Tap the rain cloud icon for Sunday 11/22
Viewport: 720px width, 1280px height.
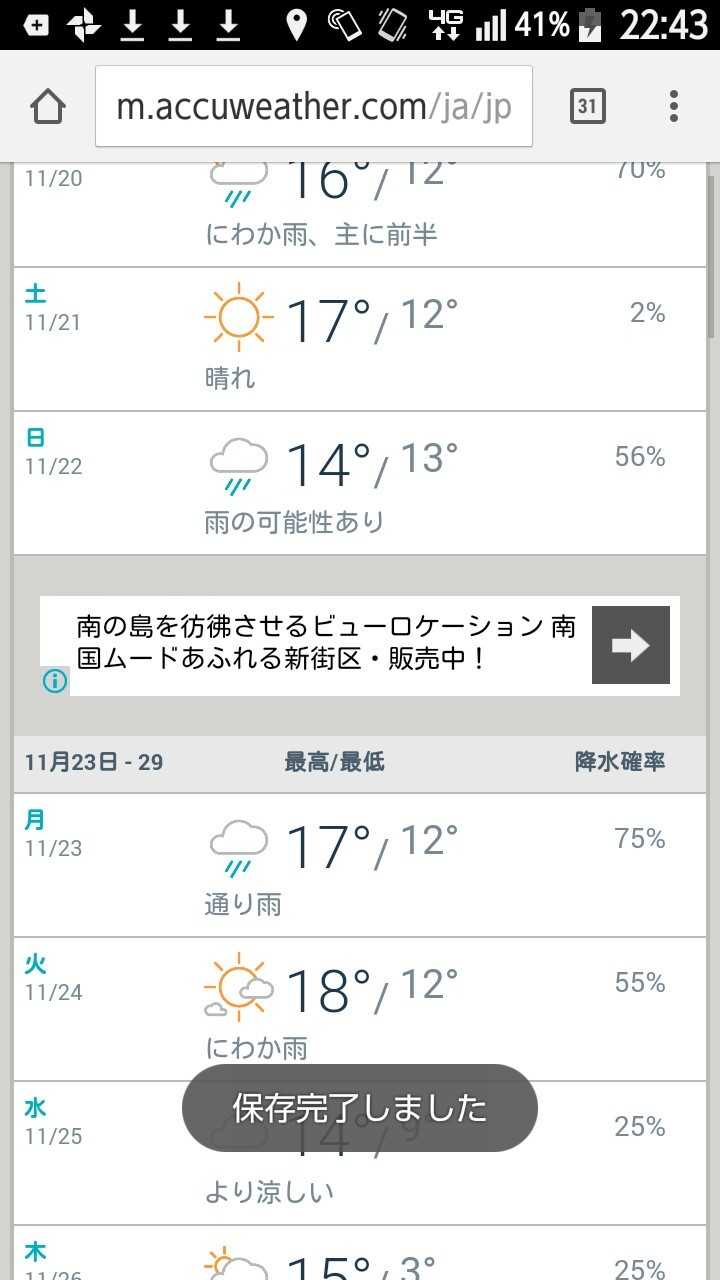click(x=238, y=464)
